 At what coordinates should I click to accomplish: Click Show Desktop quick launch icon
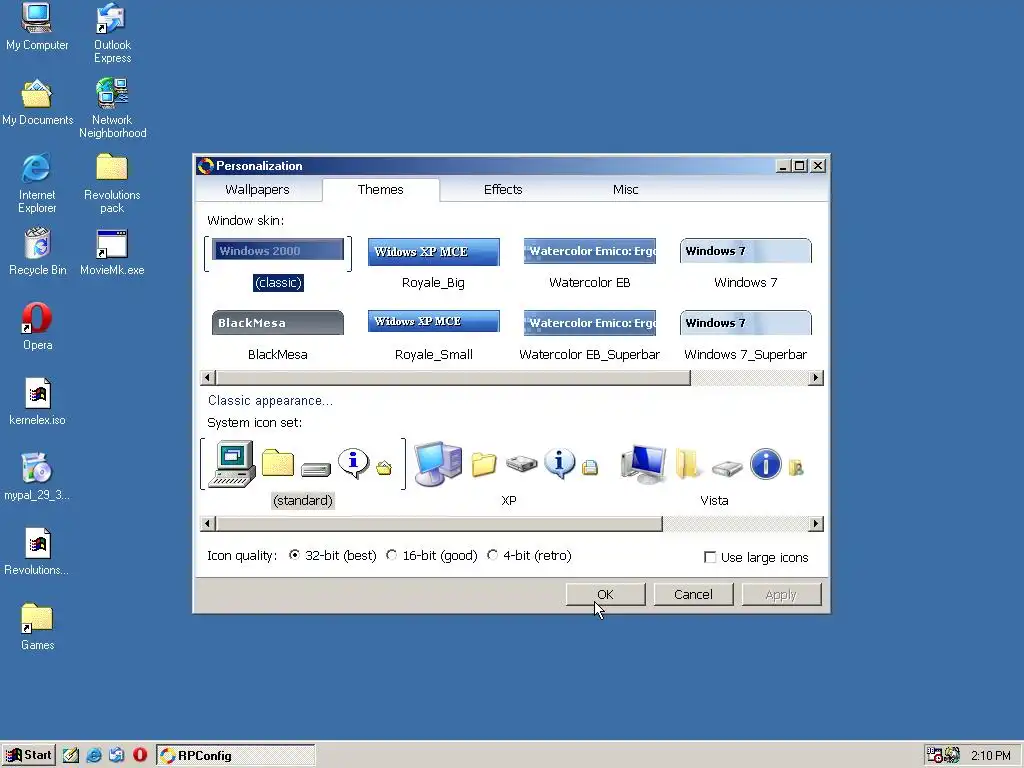[x=71, y=756]
